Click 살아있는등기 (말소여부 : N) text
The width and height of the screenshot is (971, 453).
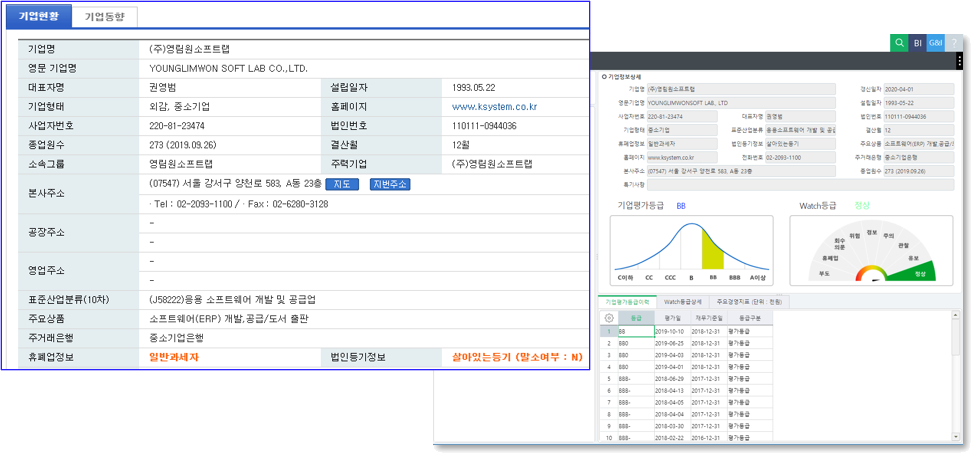point(517,357)
